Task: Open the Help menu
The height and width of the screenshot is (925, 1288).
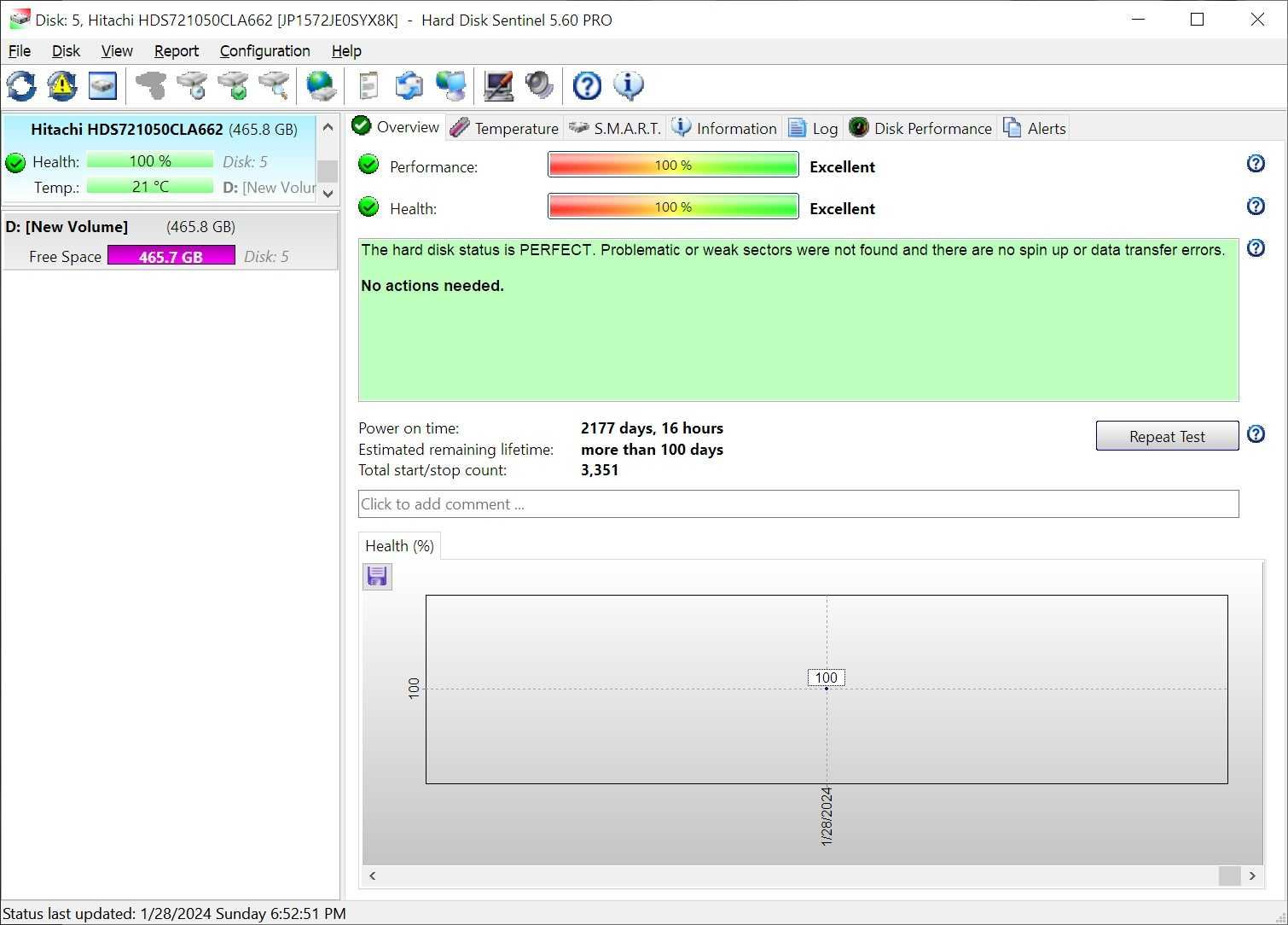Action: 346,51
